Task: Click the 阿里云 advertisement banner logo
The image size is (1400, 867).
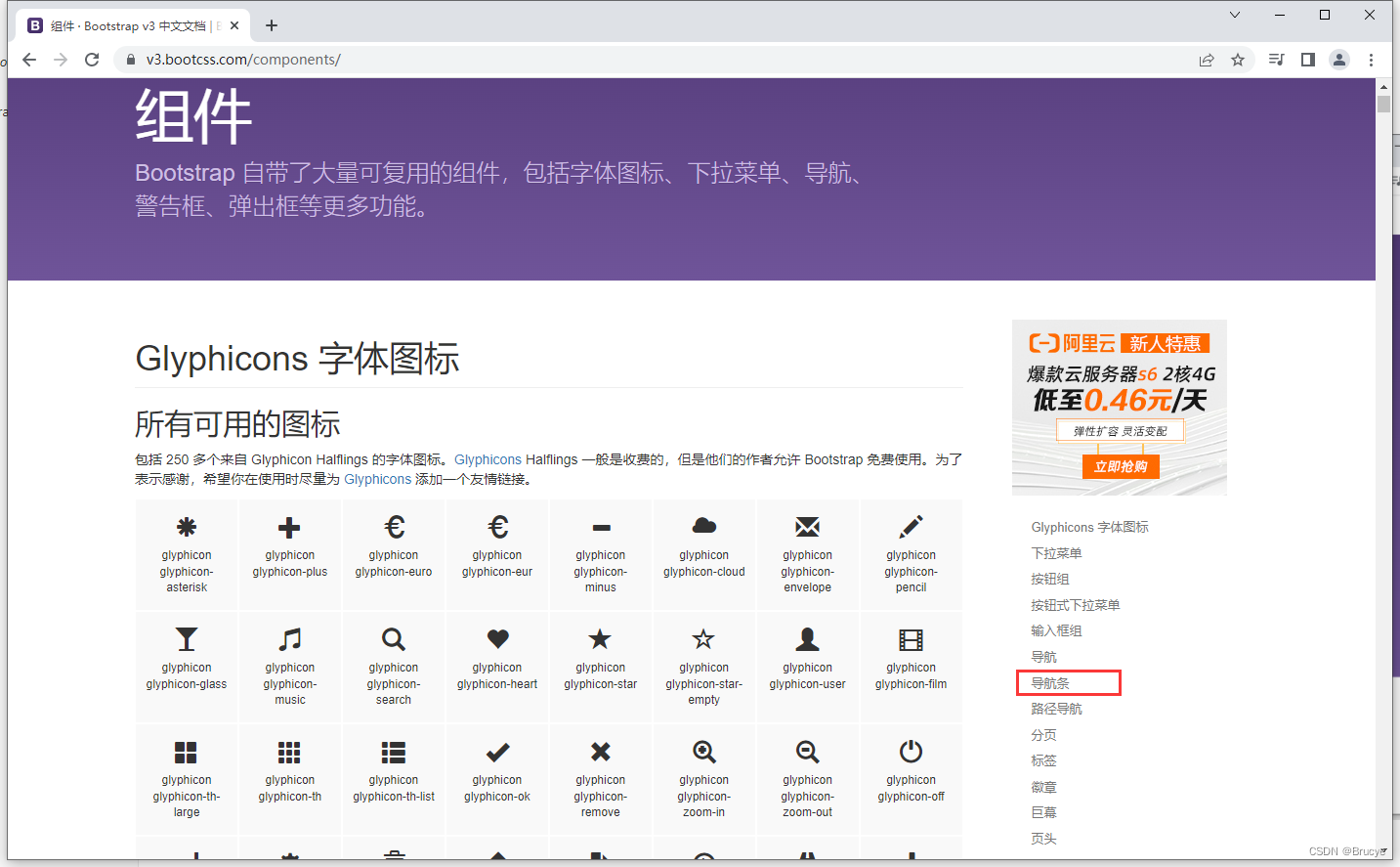Action: point(1072,343)
